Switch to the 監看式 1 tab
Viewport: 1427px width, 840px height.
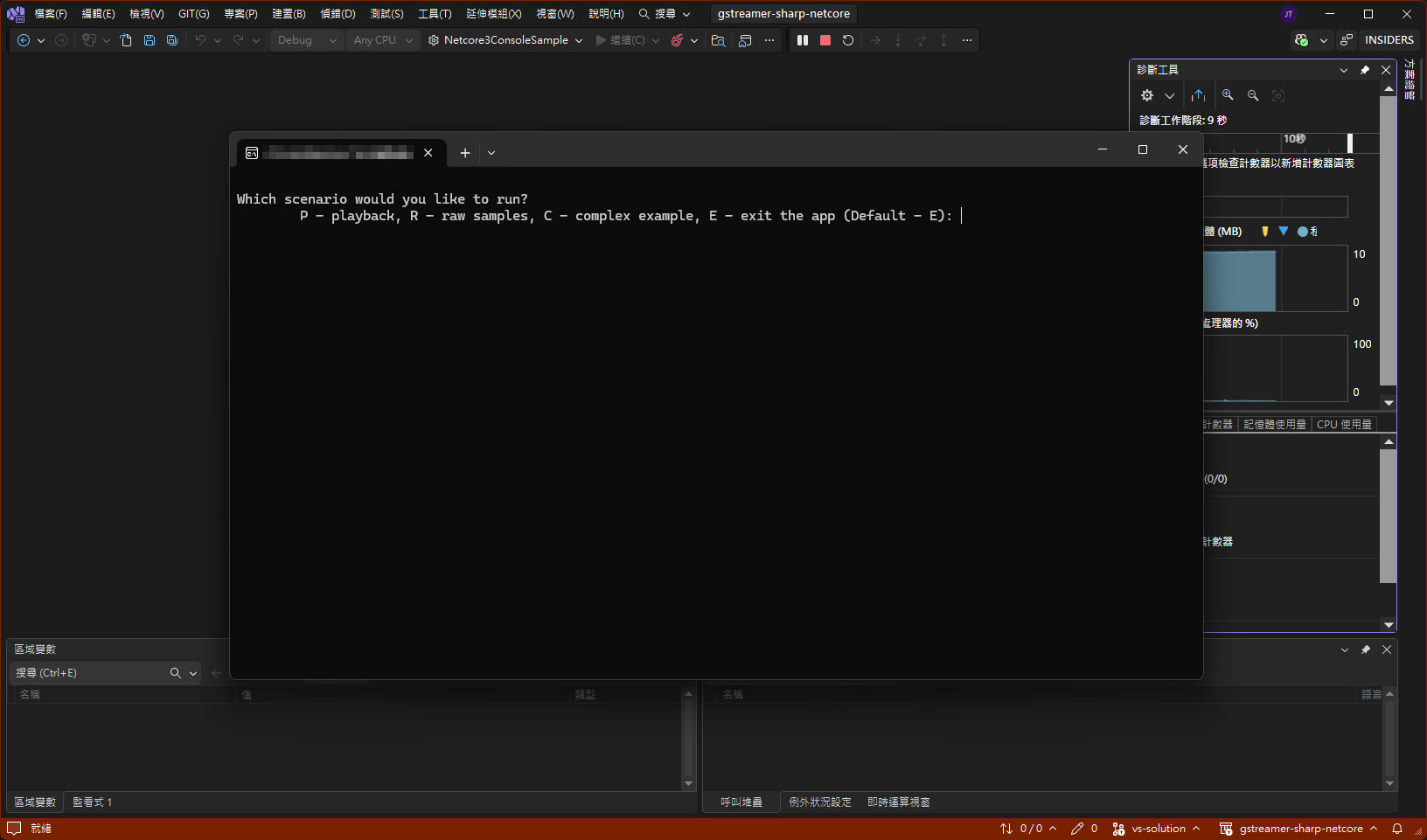[x=92, y=802]
